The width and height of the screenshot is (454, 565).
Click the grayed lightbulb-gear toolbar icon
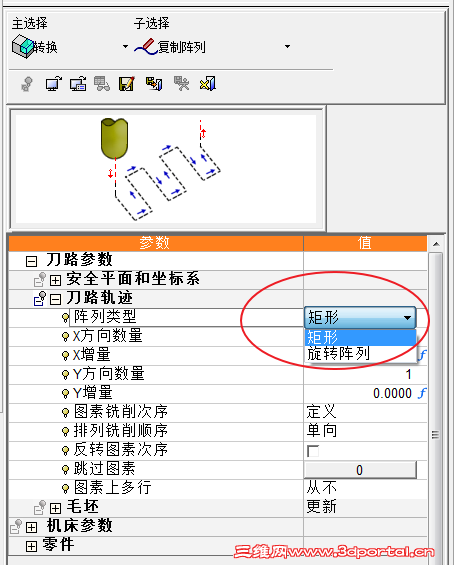tap(27, 84)
